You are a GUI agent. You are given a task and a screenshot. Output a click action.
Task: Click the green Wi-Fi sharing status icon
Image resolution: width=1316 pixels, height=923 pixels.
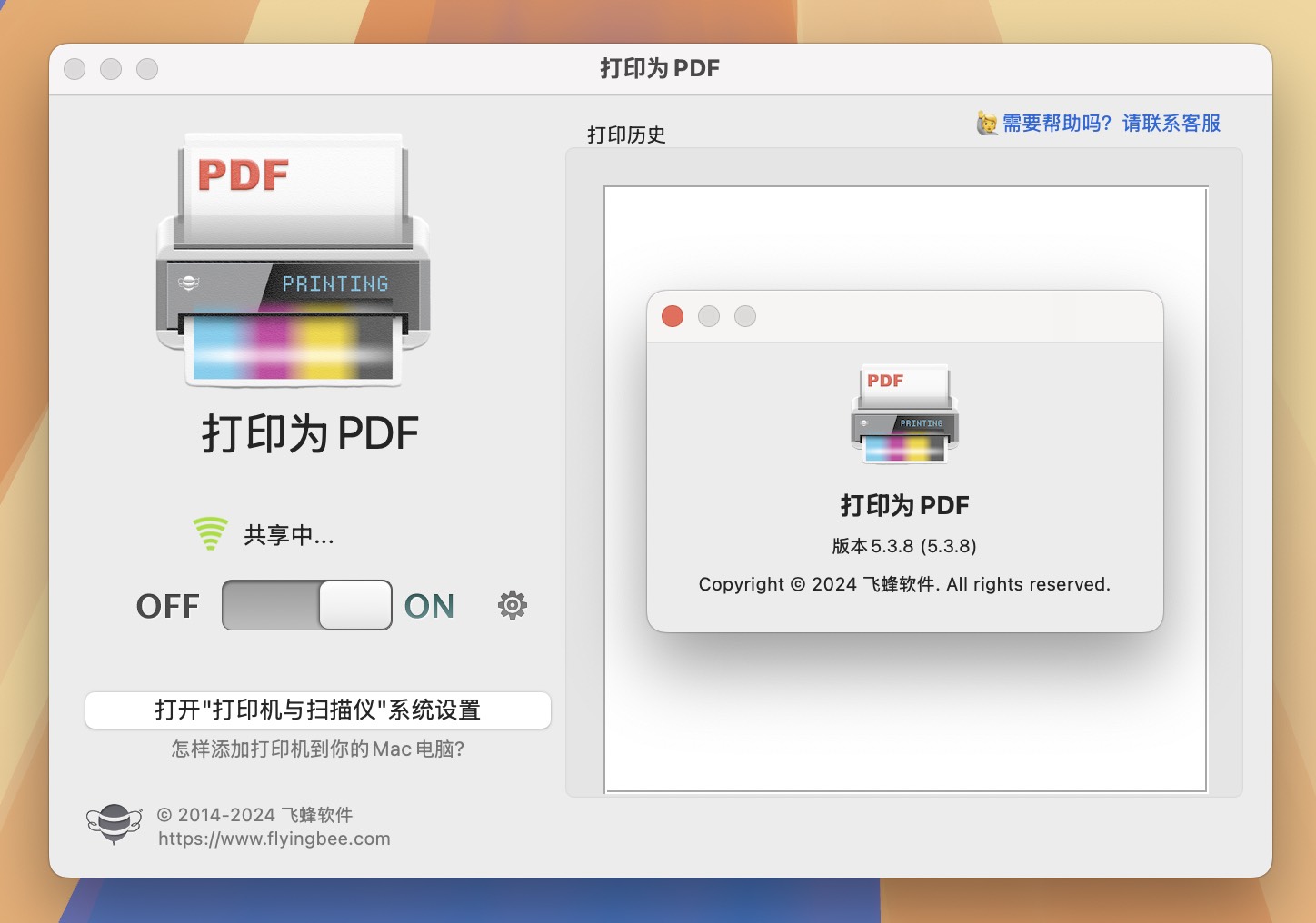tap(210, 533)
